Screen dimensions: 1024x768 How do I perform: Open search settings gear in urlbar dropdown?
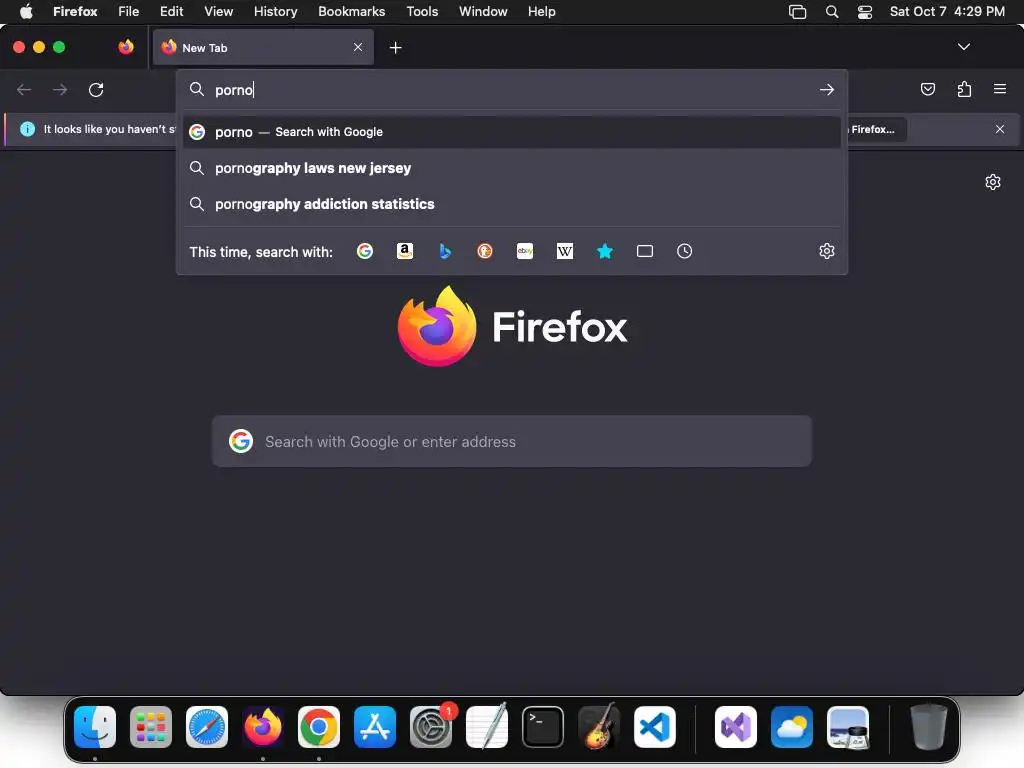(827, 251)
